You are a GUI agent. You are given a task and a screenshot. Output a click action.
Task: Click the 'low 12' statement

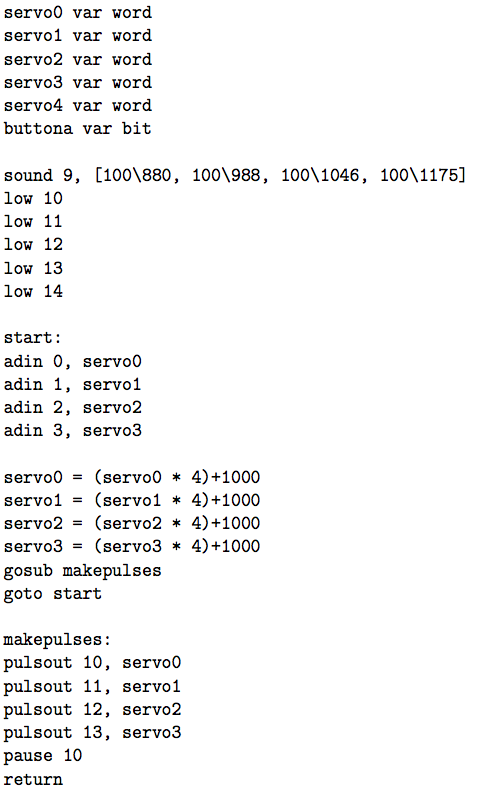(33, 244)
